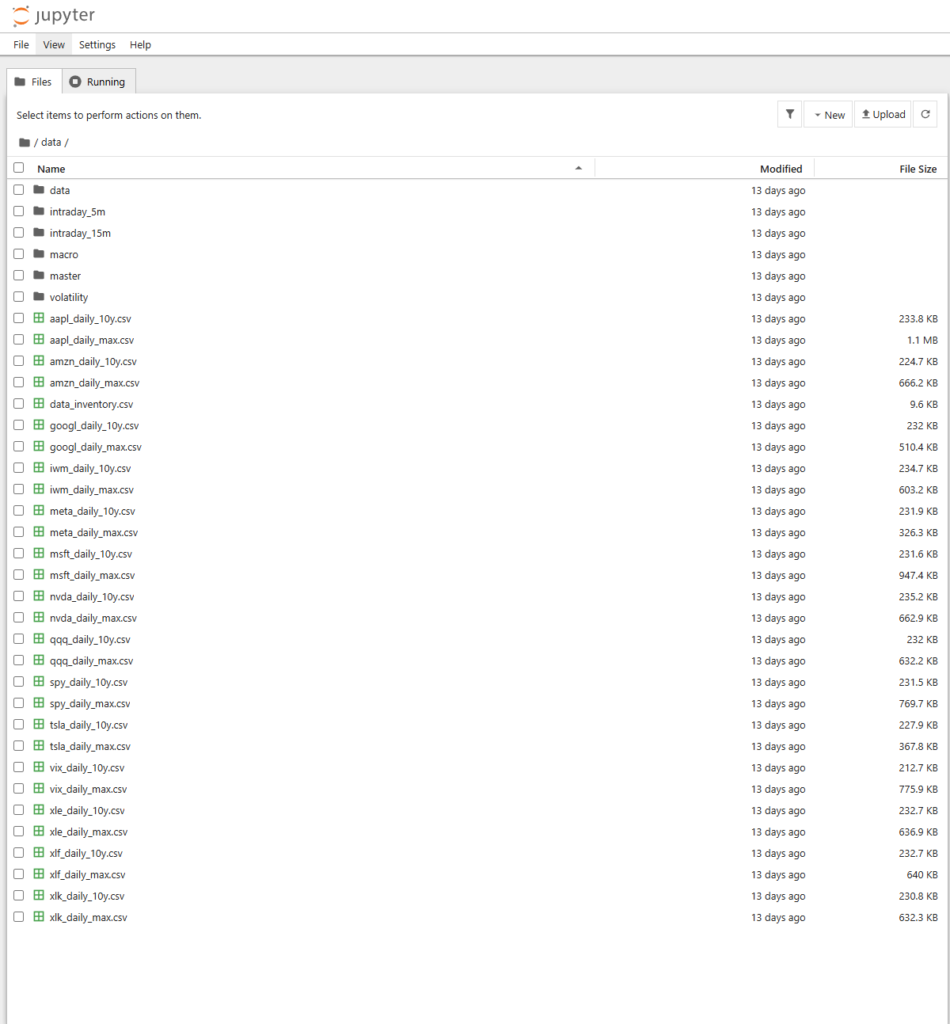Select the xlk_daily_10y.csv file name
950x1024 pixels.
(x=87, y=895)
